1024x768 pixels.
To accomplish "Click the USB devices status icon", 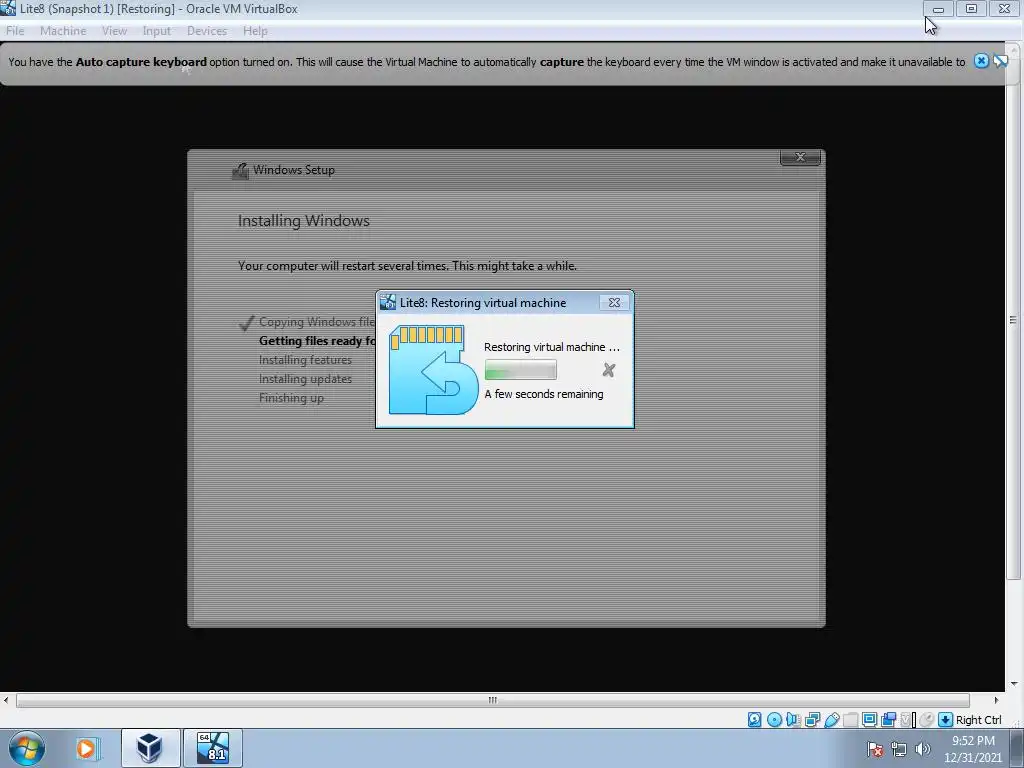I will tap(831, 720).
